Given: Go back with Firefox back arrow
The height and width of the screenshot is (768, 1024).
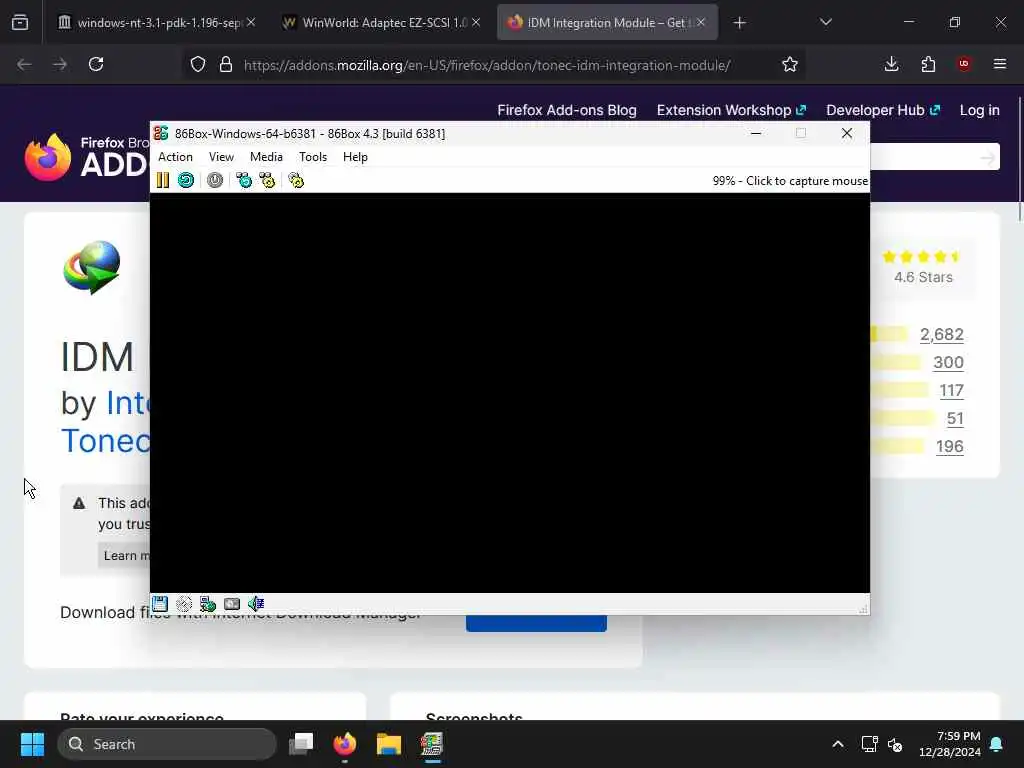Looking at the screenshot, I should (x=24, y=64).
